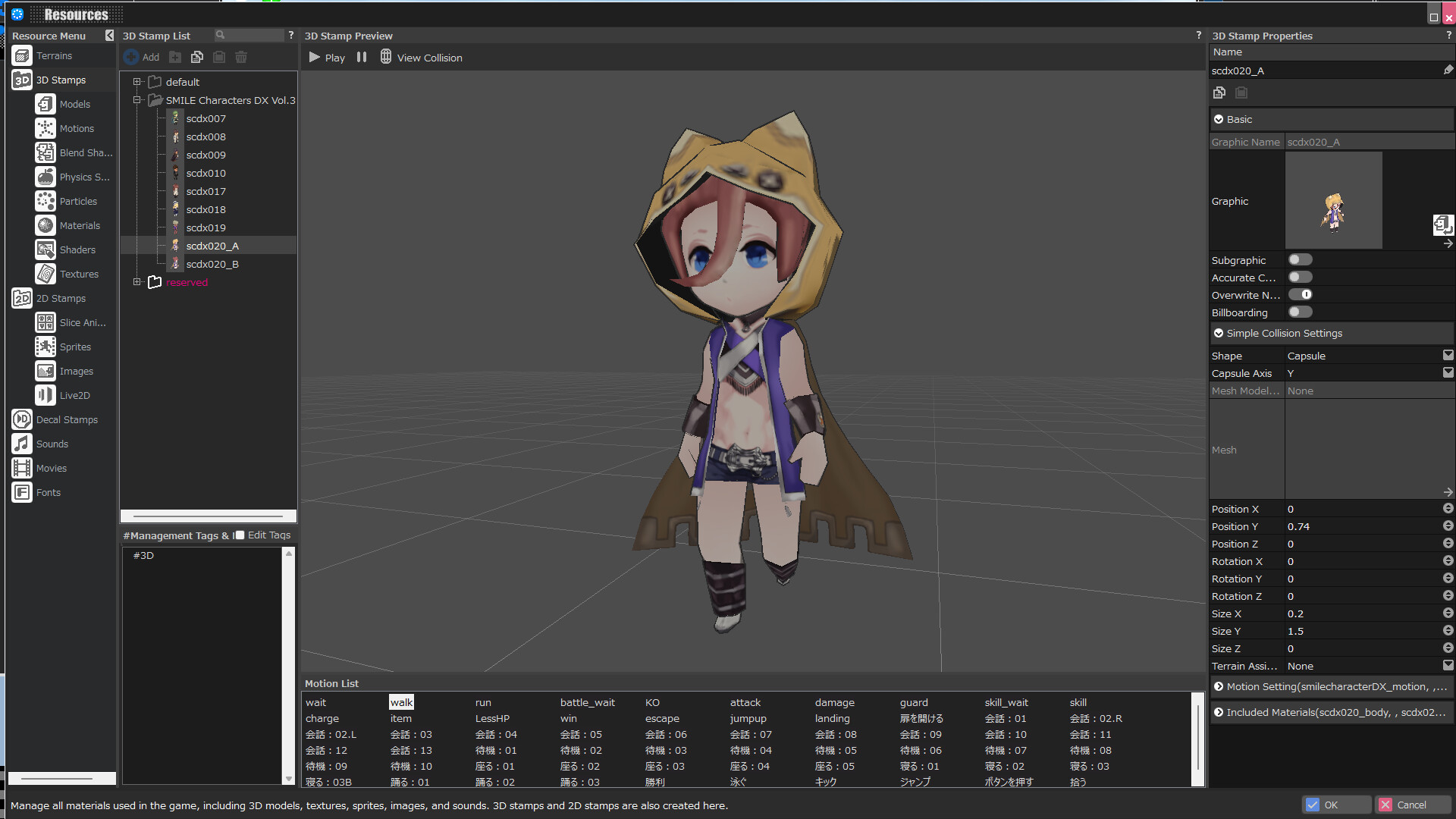Viewport: 1456px width, 819px height.
Task: Collapse Simple Collision Settings section
Action: click(x=1219, y=334)
